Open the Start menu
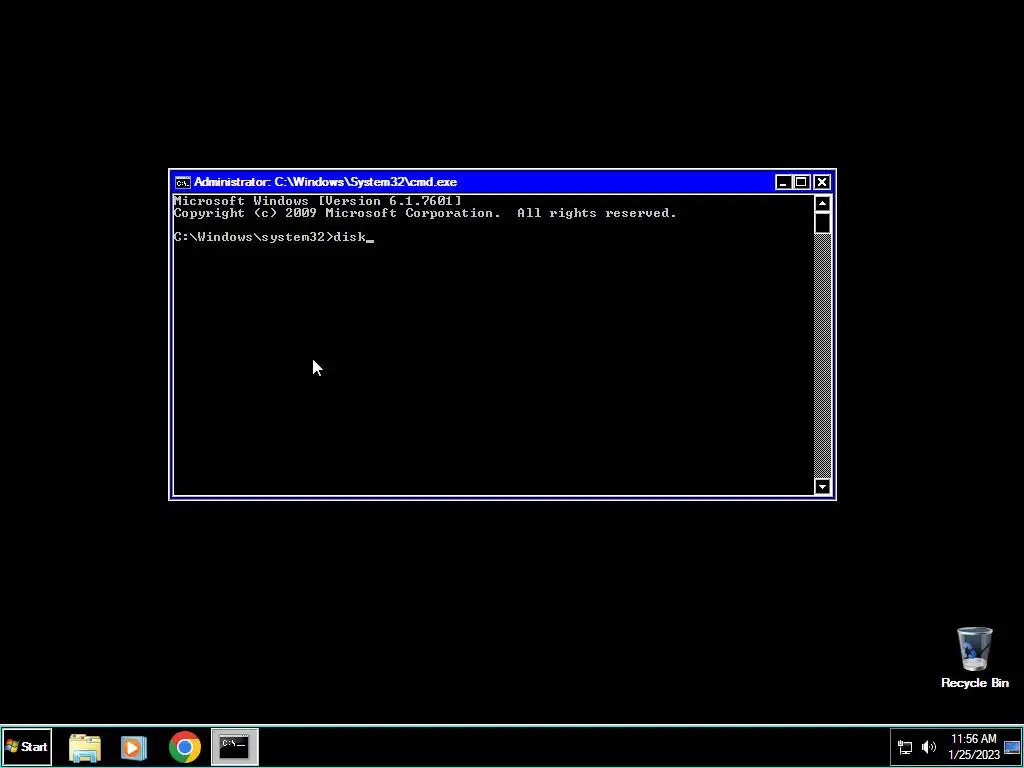 coord(27,746)
